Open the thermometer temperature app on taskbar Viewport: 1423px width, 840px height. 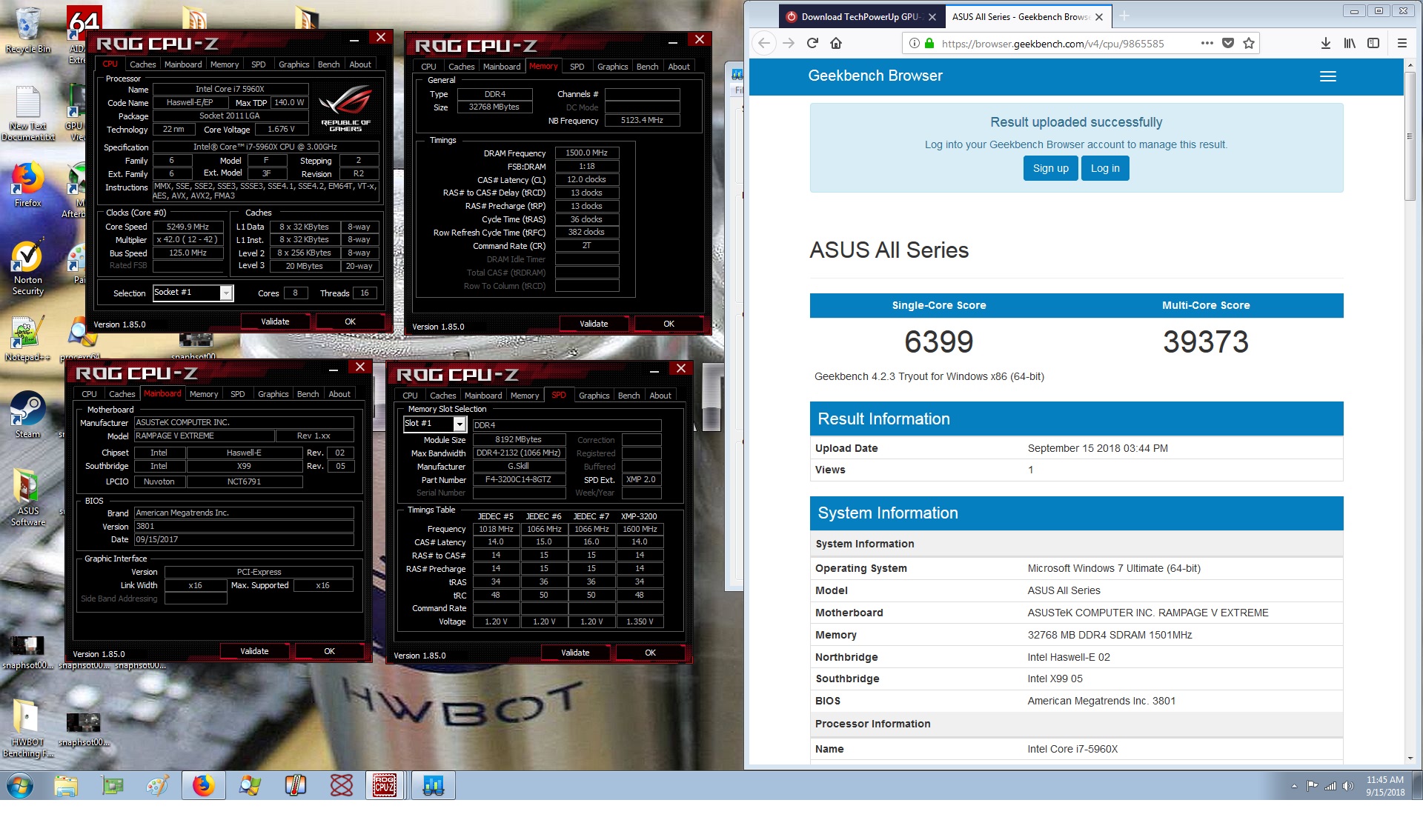coord(296,785)
